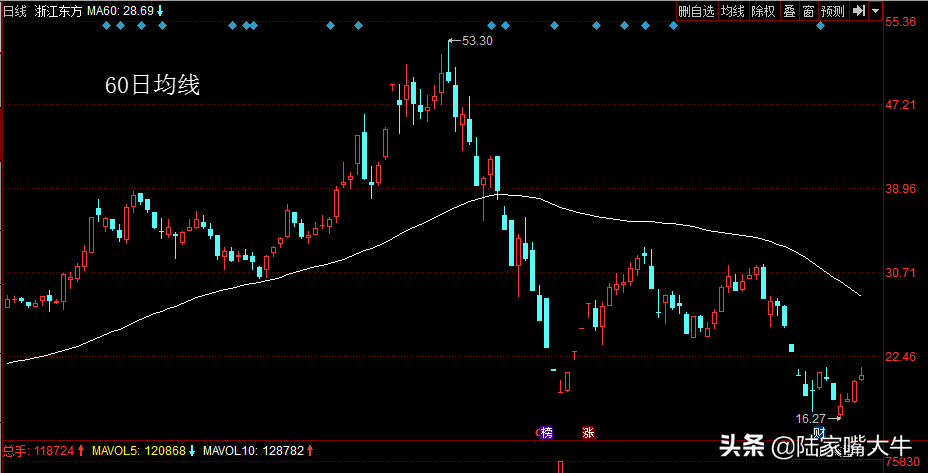Click the rightmost blue diamond event marker
This screenshot has height=473, width=928.
coord(820,27)
